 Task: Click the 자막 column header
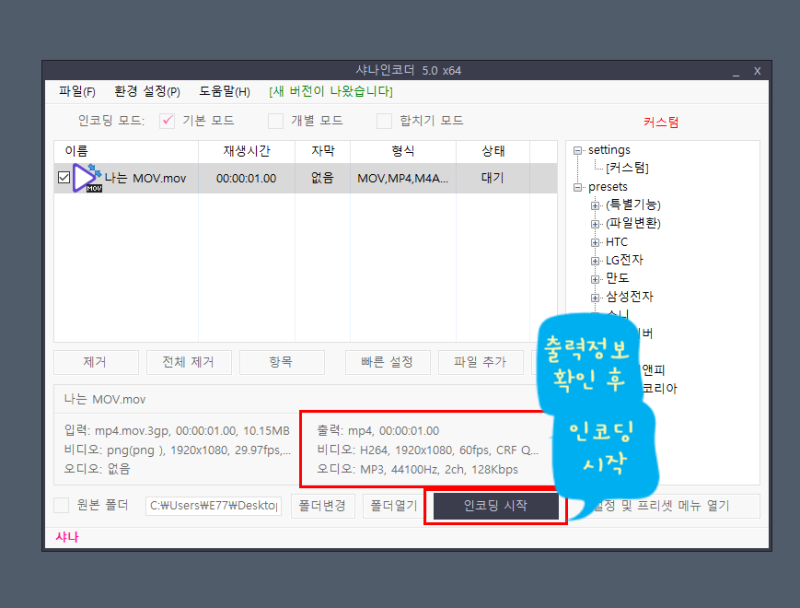tap(322, 151)
